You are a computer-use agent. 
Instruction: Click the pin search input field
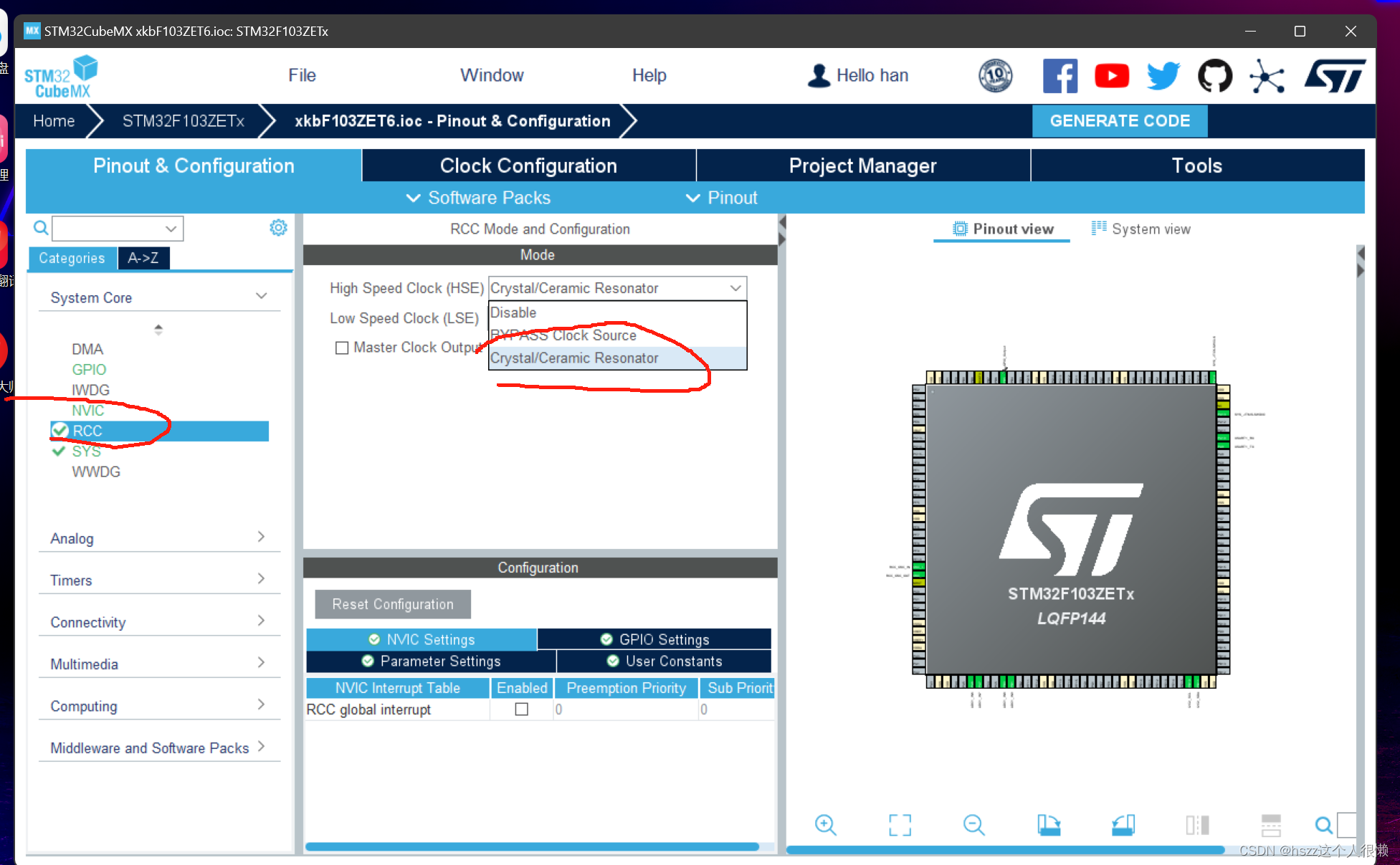pyautogui.click(x=1347, y=825)
